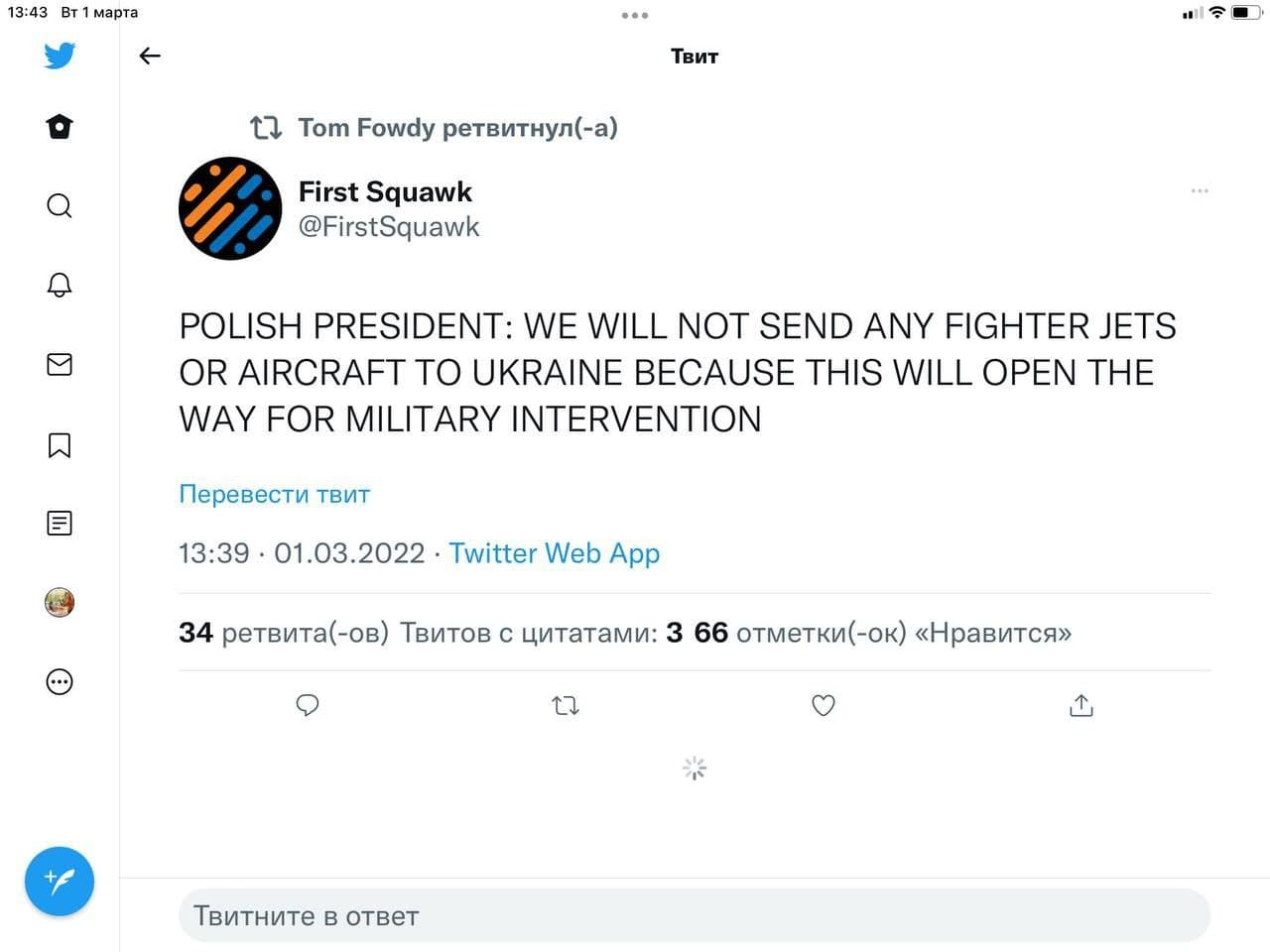Viewport: 1270px width, 952px height.
Task: Open Bookmarks icon in sidebar
Action: pyautogui.click(x=60, y=444)
